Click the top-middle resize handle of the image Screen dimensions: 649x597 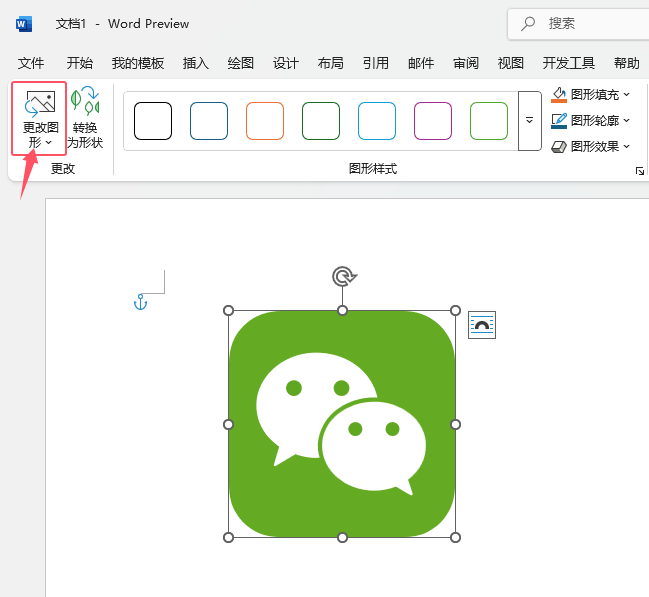pyautogui.click(x=342, y=311)
